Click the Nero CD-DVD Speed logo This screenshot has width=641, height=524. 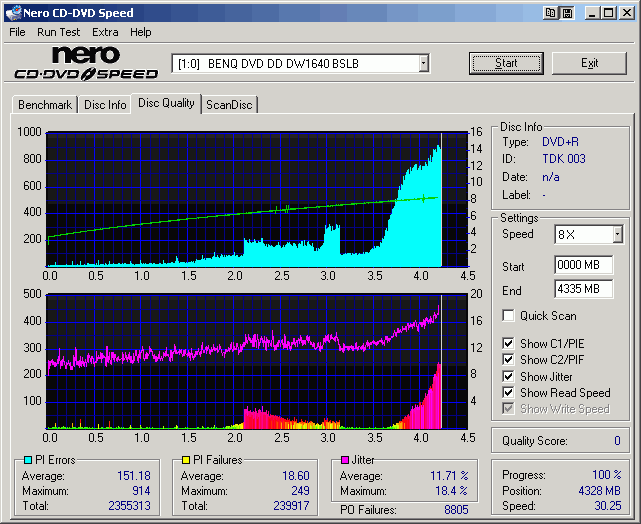tap(86, 63)
